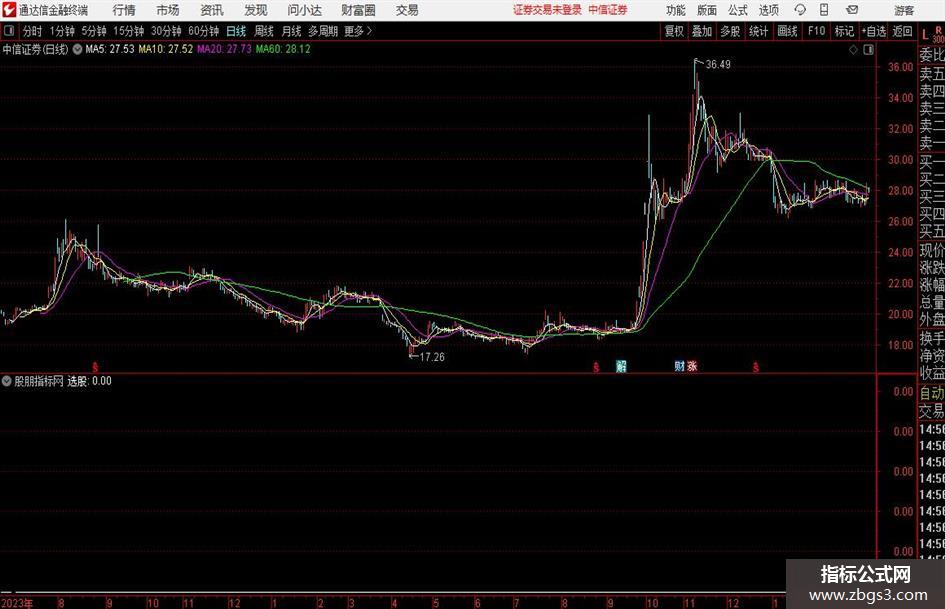This screenshot has width=945, height=609.
Task: Click the MA10: 27.52 indicator label
Action: tap(166, 49)
